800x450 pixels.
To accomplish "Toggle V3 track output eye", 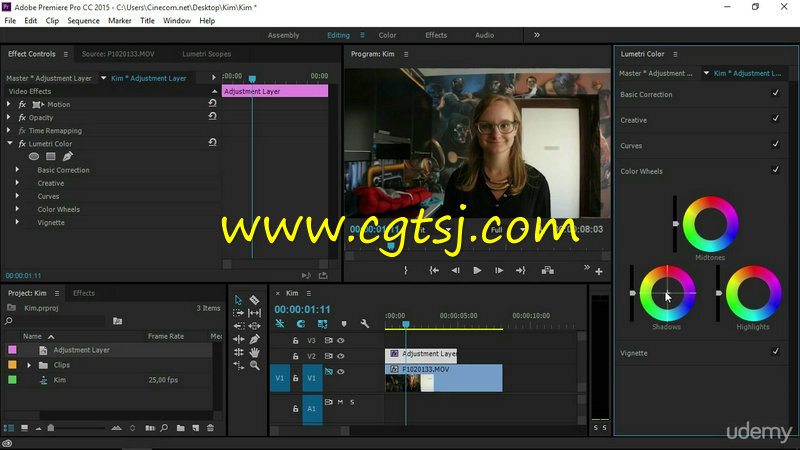I will pyautogui.click(x=341, y=340).
